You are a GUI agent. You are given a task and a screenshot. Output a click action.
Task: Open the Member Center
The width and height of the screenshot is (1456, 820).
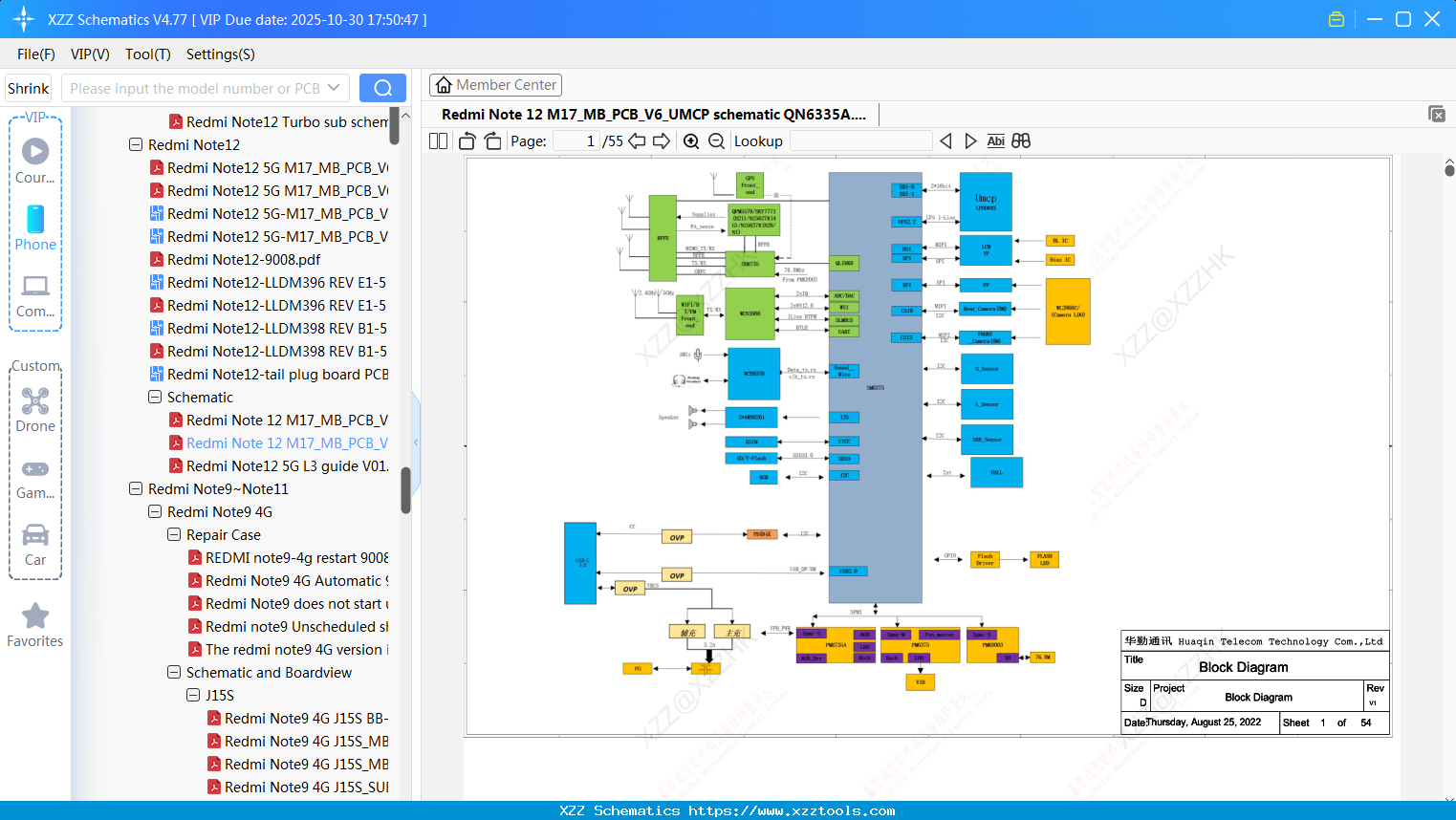coord(495,85)
